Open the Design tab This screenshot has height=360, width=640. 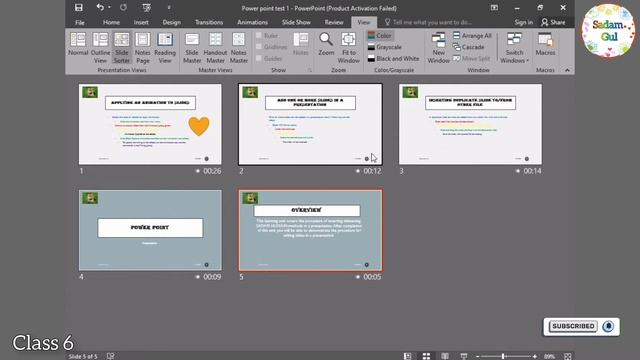pyautogui.click(x=171, y=22)
